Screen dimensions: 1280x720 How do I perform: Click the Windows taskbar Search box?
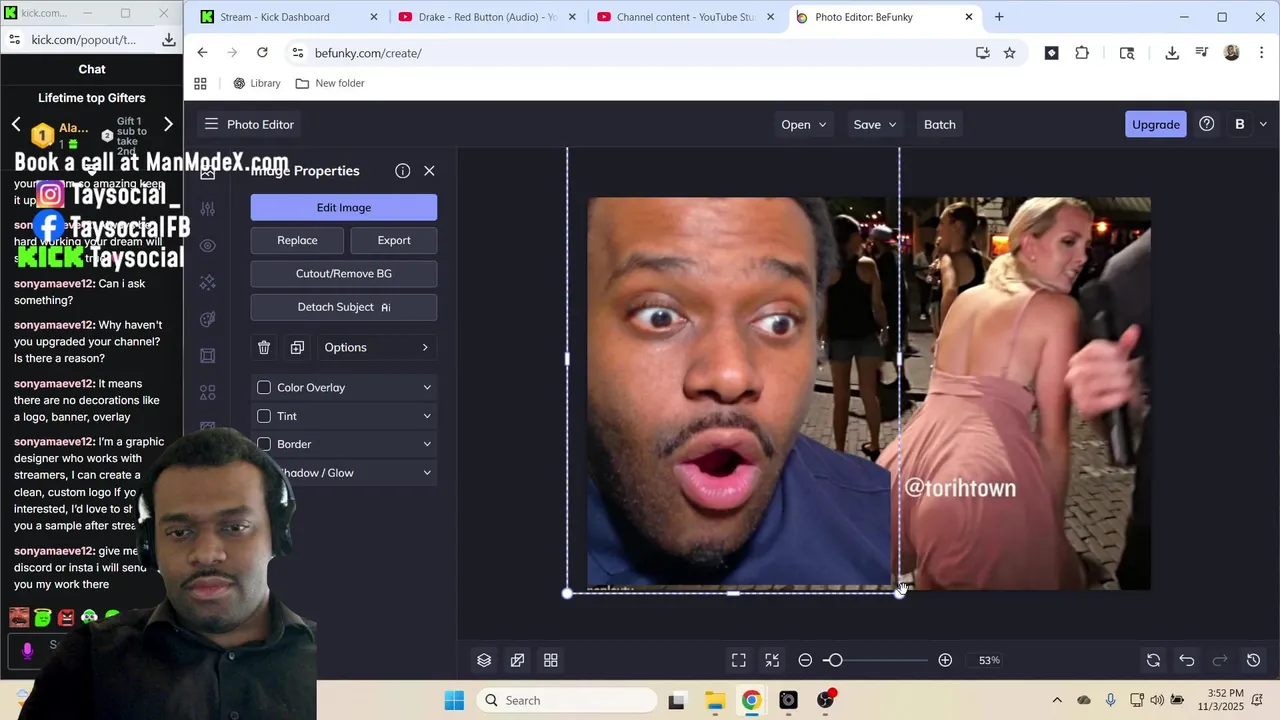tap(567, 700)
